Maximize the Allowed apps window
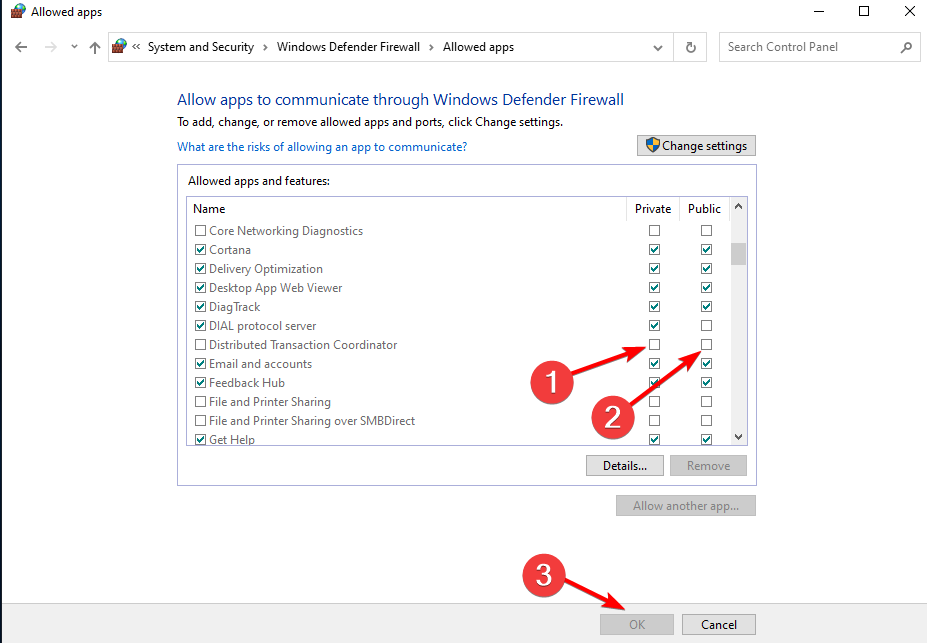 [864, 11]
